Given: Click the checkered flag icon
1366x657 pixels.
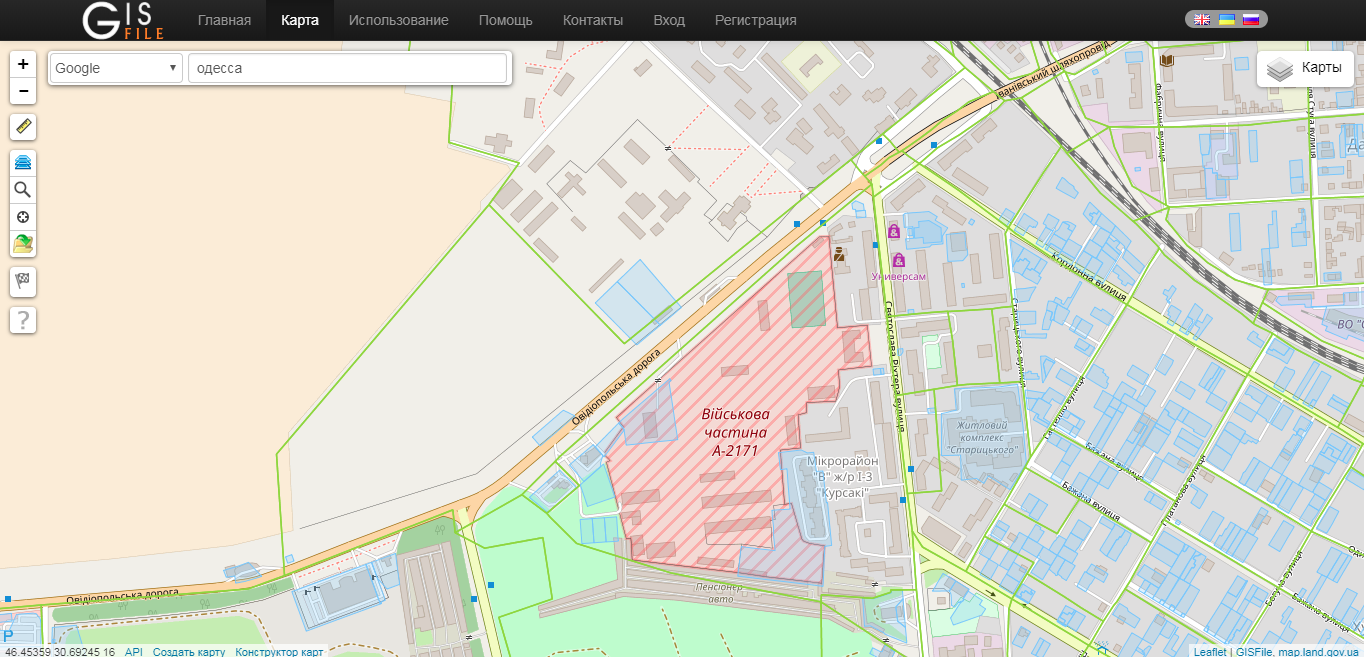Looking at the screenshot, I should (23, 282).
